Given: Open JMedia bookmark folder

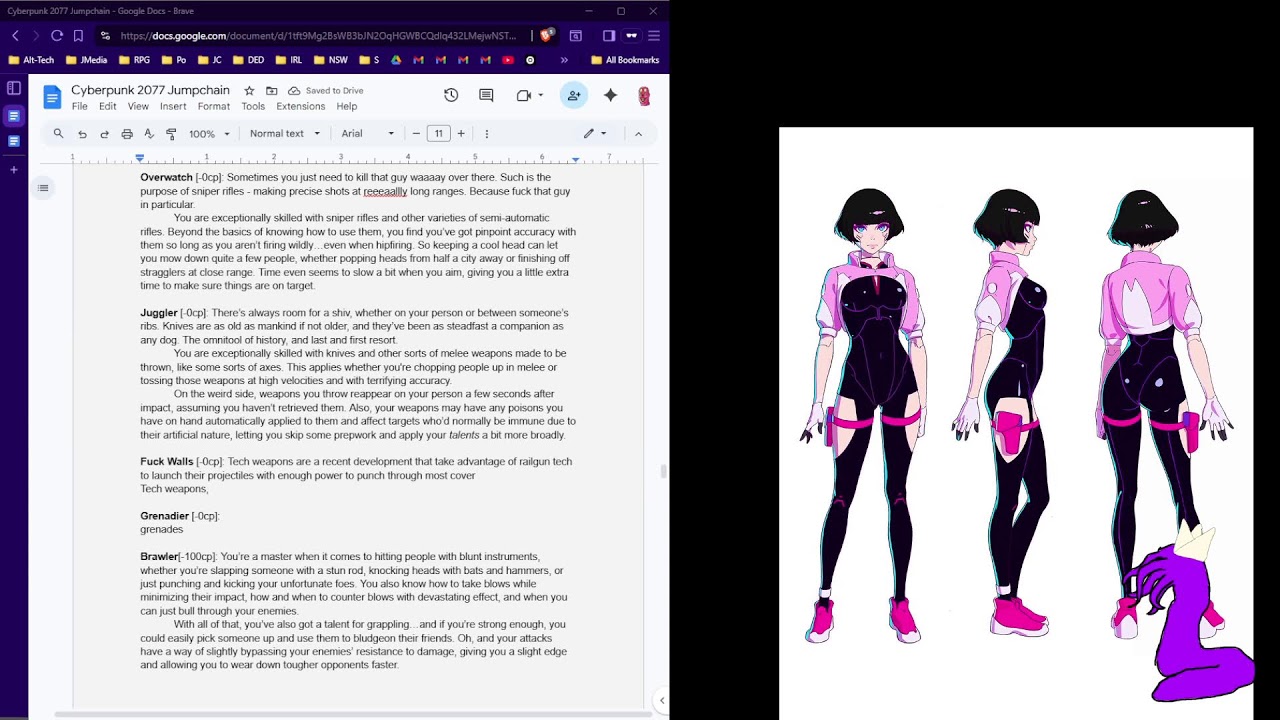Looking at the screenshot, I should [87, 60].
